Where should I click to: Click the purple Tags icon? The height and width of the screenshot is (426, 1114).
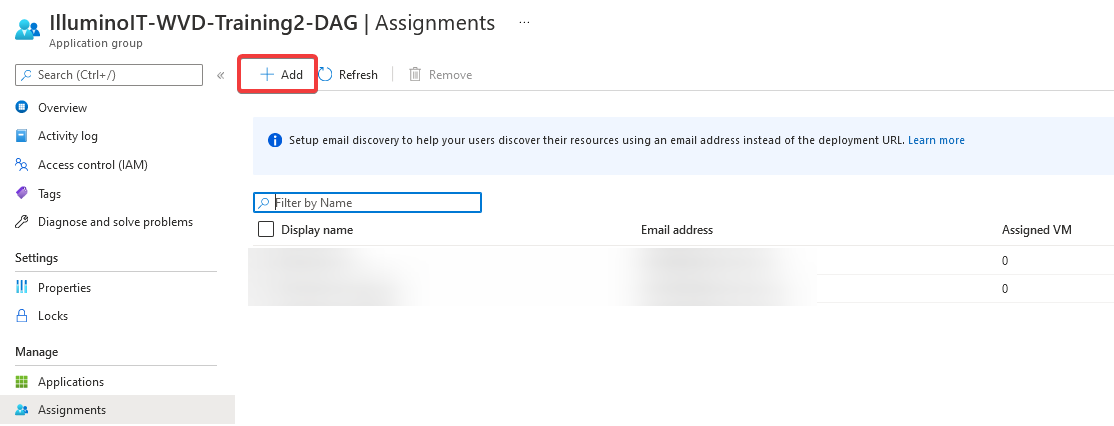click(x=21, y=193)
